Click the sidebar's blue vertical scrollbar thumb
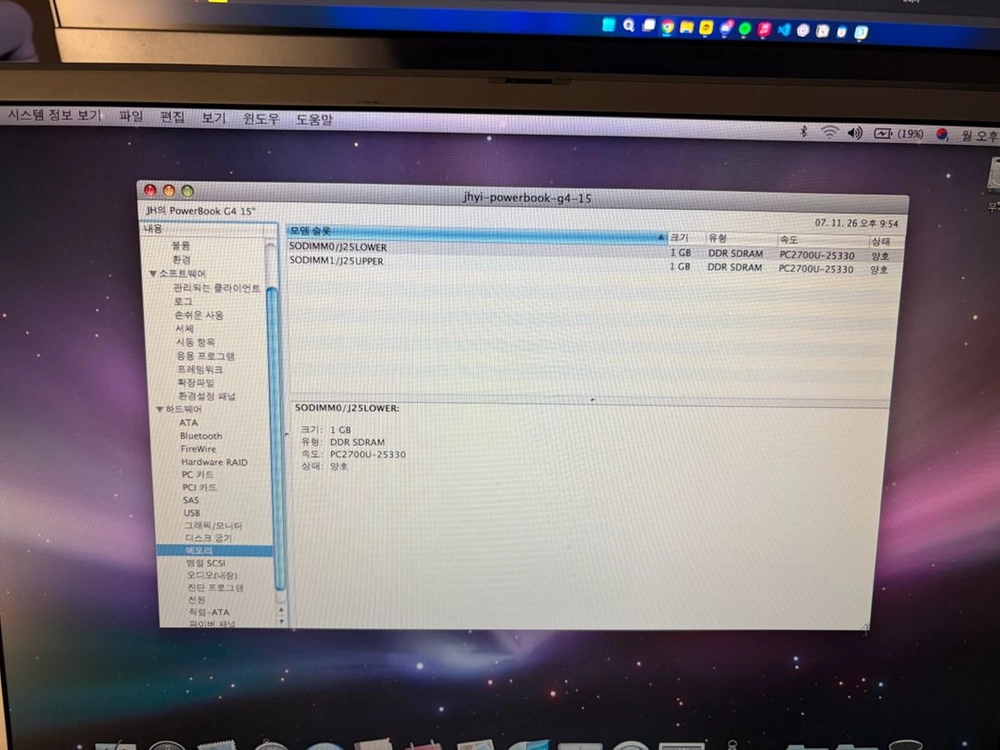This screenshot has height=750, width=1000. pyautogui.click(x=275, y=439)
